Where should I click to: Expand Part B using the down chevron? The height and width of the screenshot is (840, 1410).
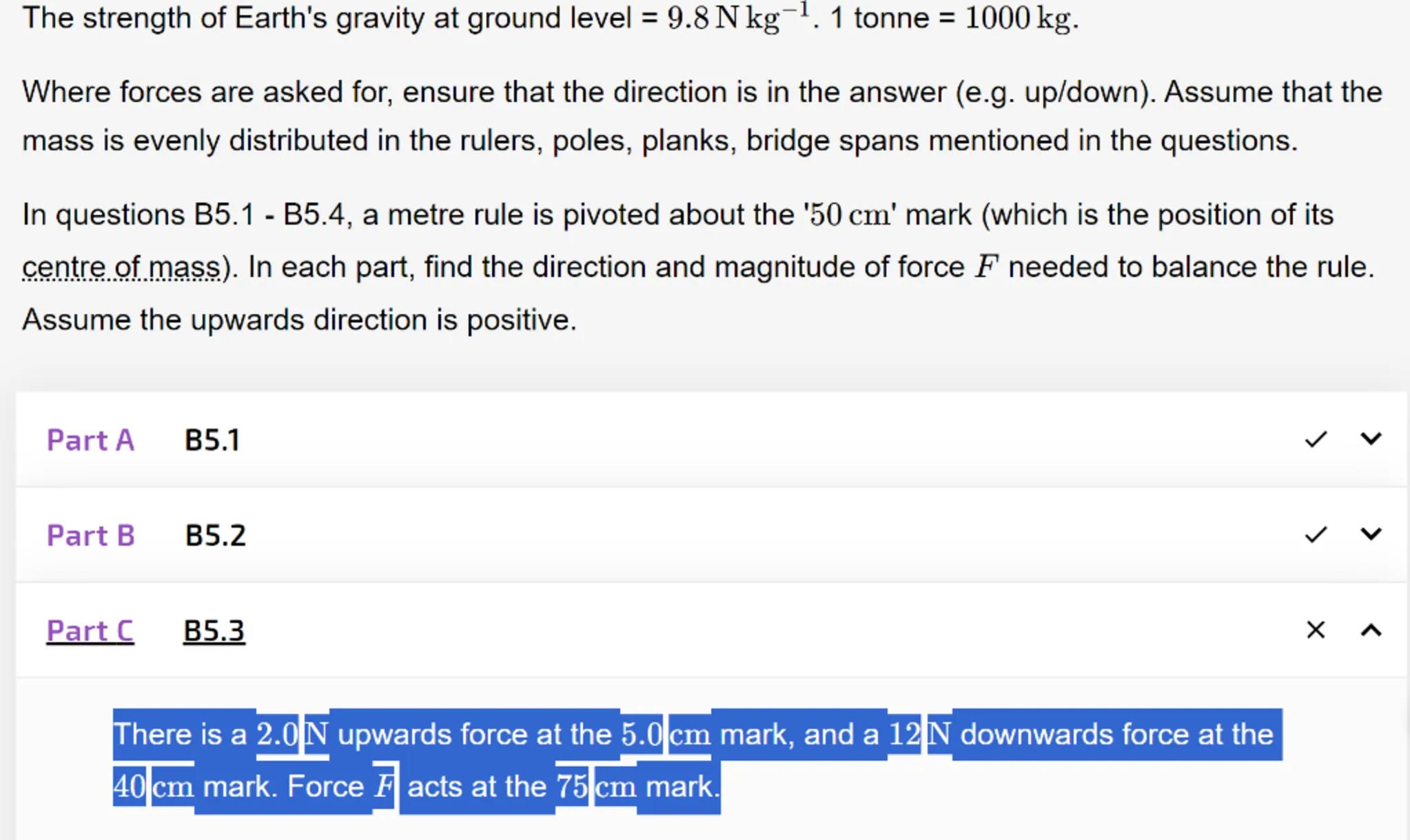point(1371,534)
